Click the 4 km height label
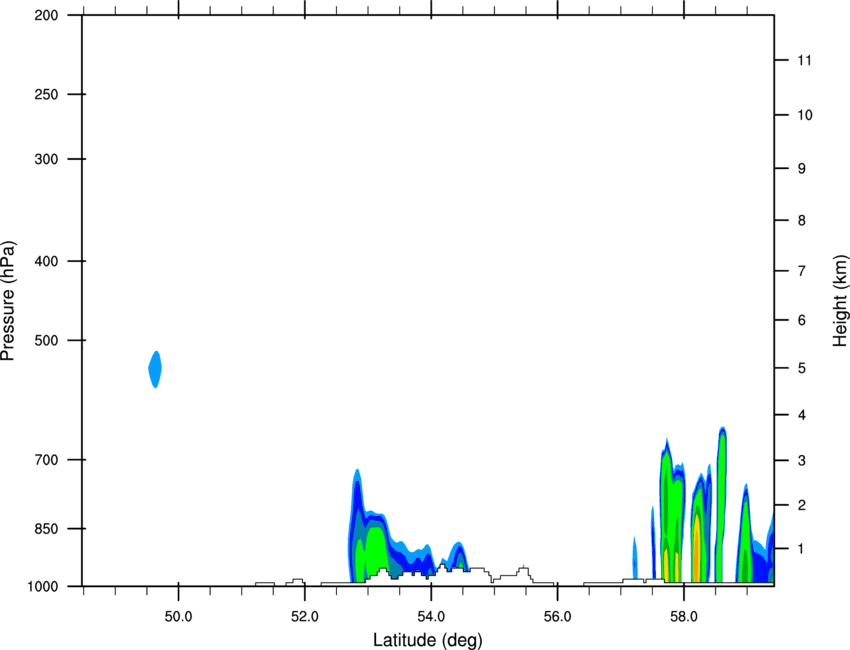This screenshot has height=650, width=850. tap(802, 415)
